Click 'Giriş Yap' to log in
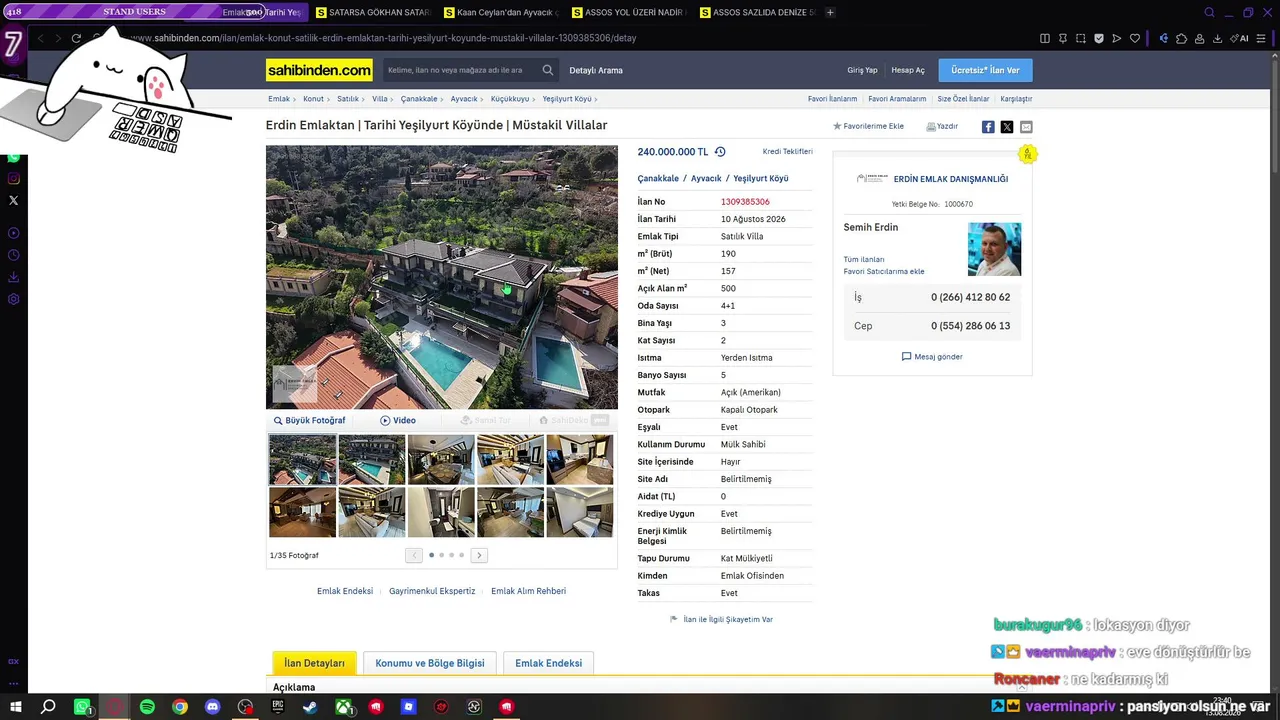1280x720 pixels. click(862, 70)
